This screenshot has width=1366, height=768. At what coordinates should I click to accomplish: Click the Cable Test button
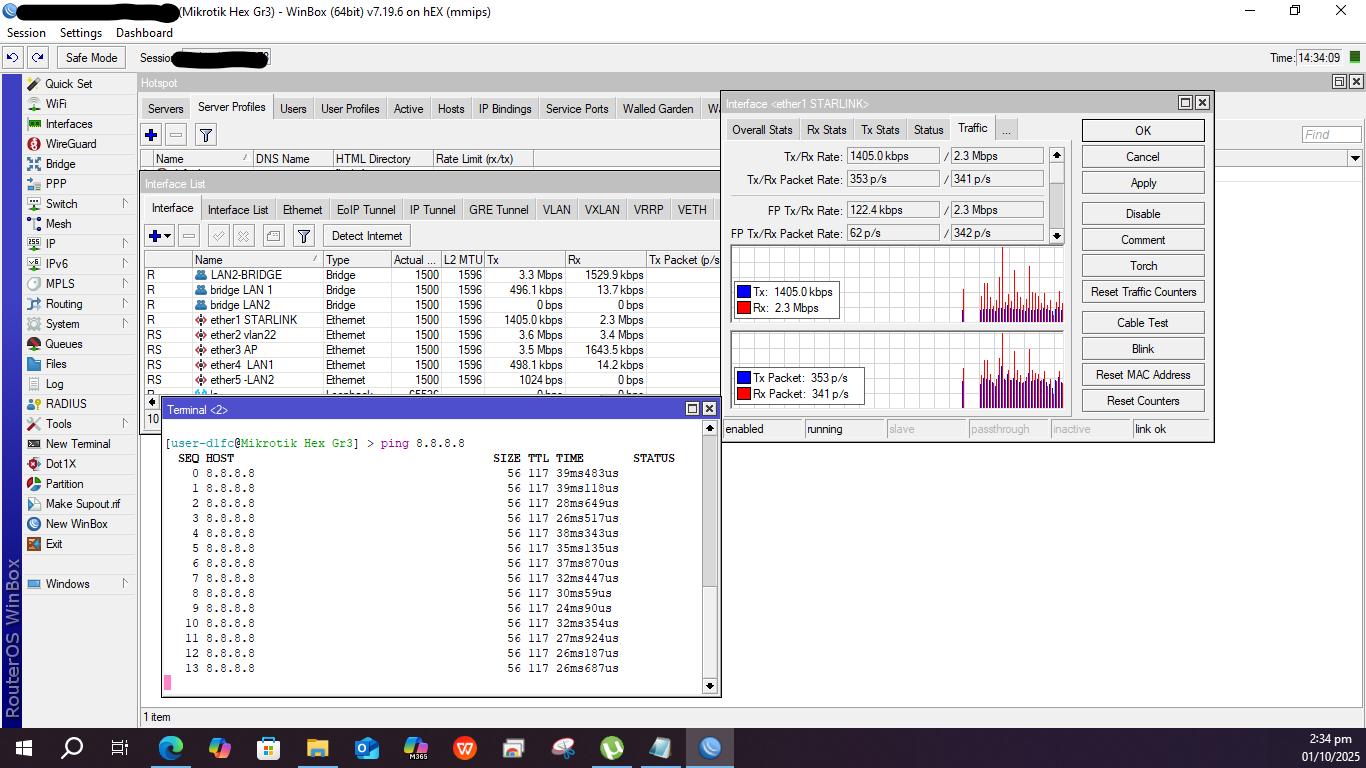click(1143, 323)
